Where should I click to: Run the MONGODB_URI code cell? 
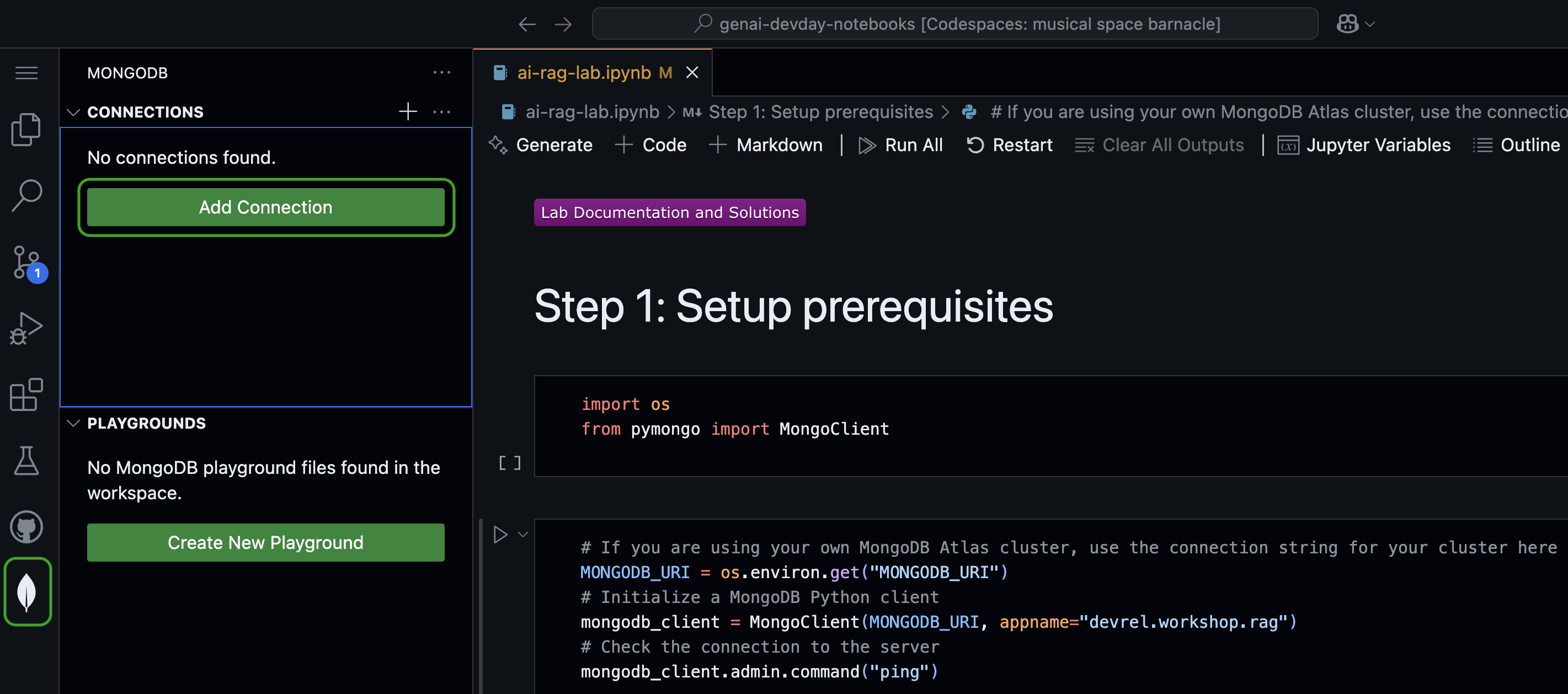coord(500,535)
